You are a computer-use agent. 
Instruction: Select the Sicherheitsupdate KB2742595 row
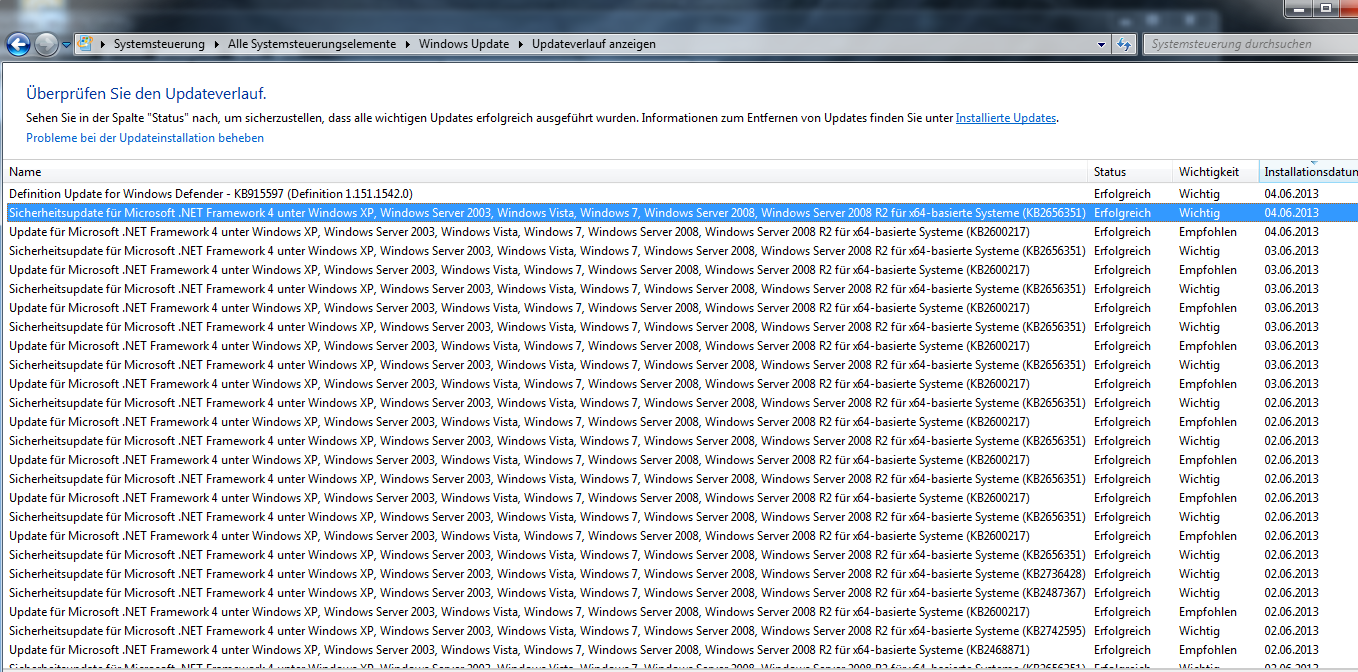click(680, 631)
